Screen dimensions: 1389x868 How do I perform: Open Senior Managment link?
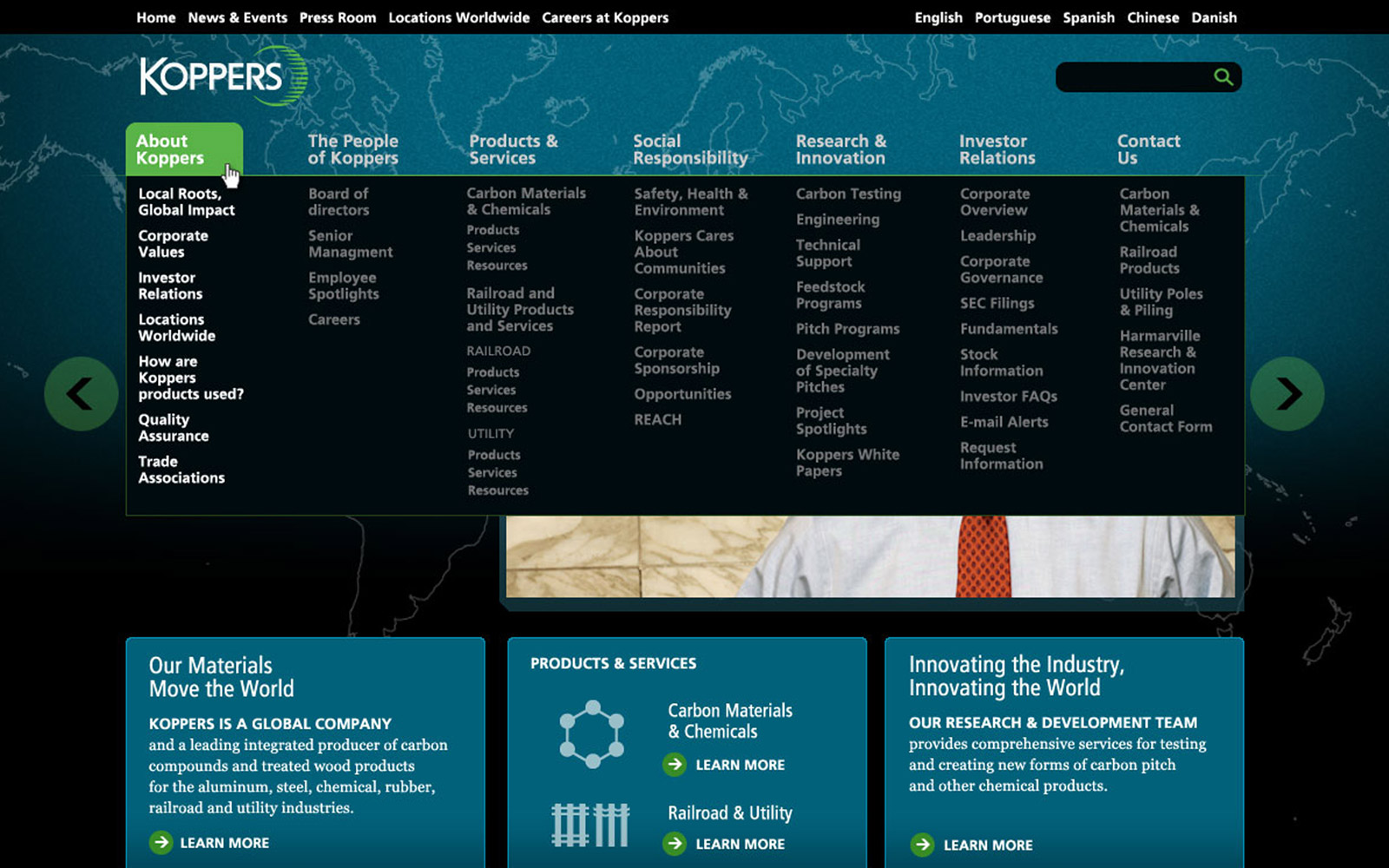click(x=350, y=244)
